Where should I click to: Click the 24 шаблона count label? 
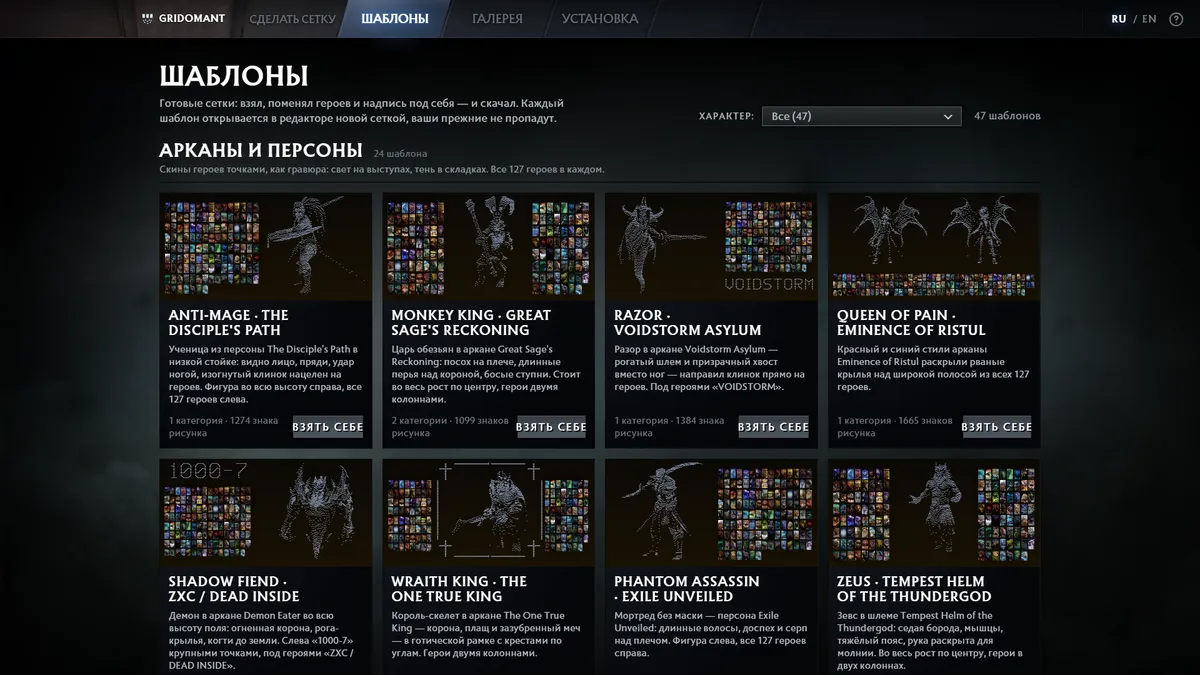400,154
